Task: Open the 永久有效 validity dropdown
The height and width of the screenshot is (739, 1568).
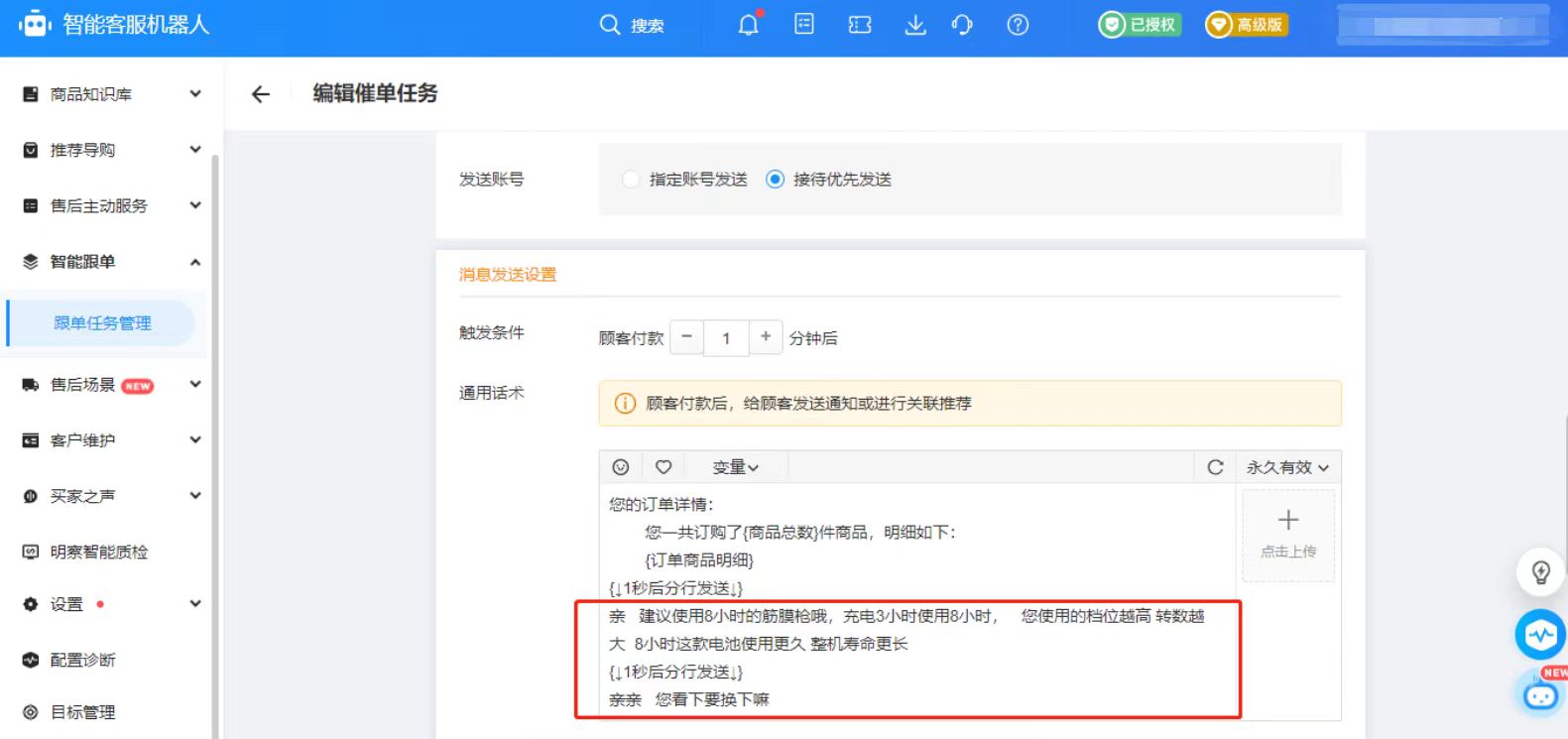Action: pyautogui.click(x=1287, y=467)
